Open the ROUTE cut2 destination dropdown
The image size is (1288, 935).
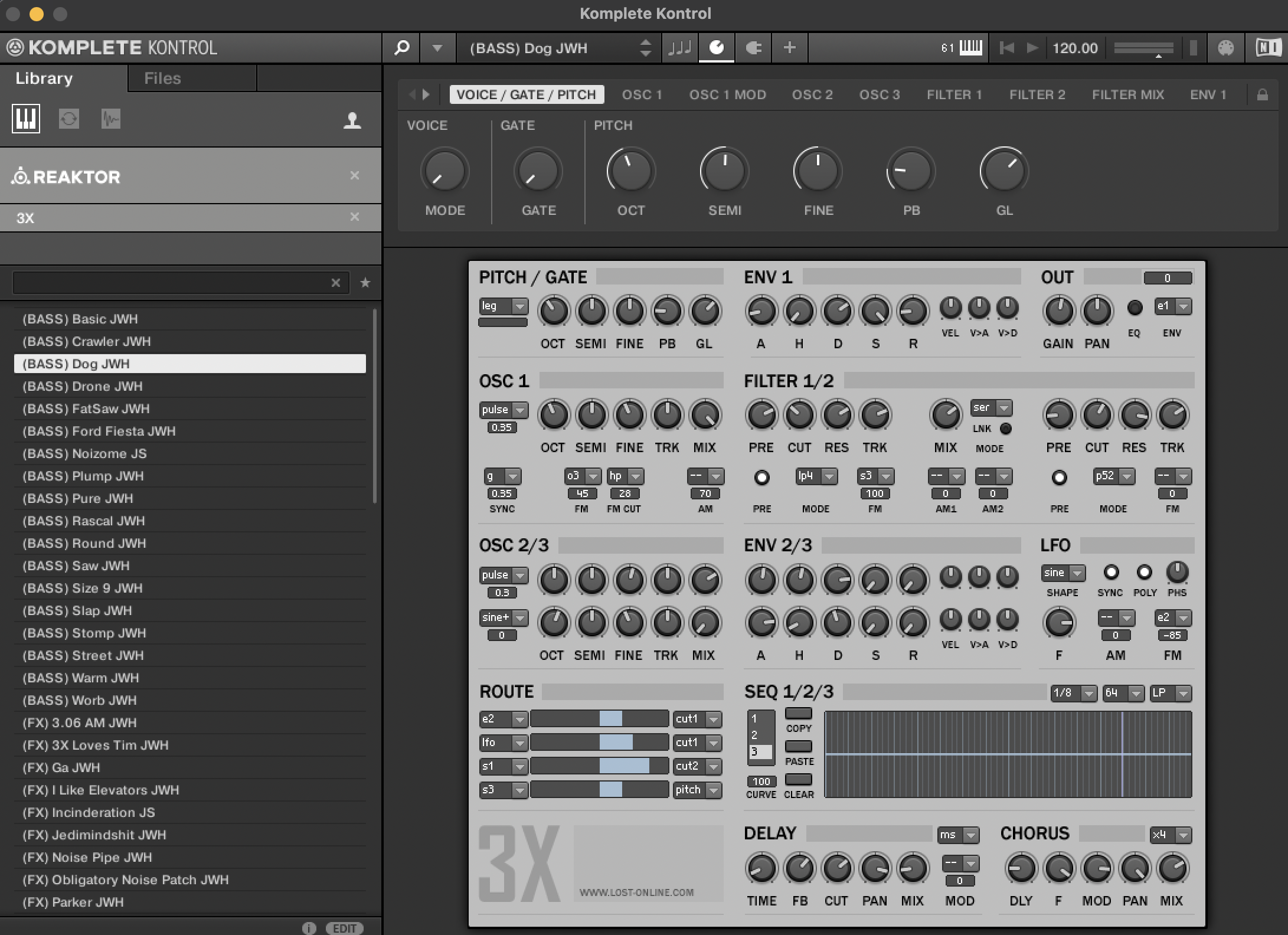[698, 766]
